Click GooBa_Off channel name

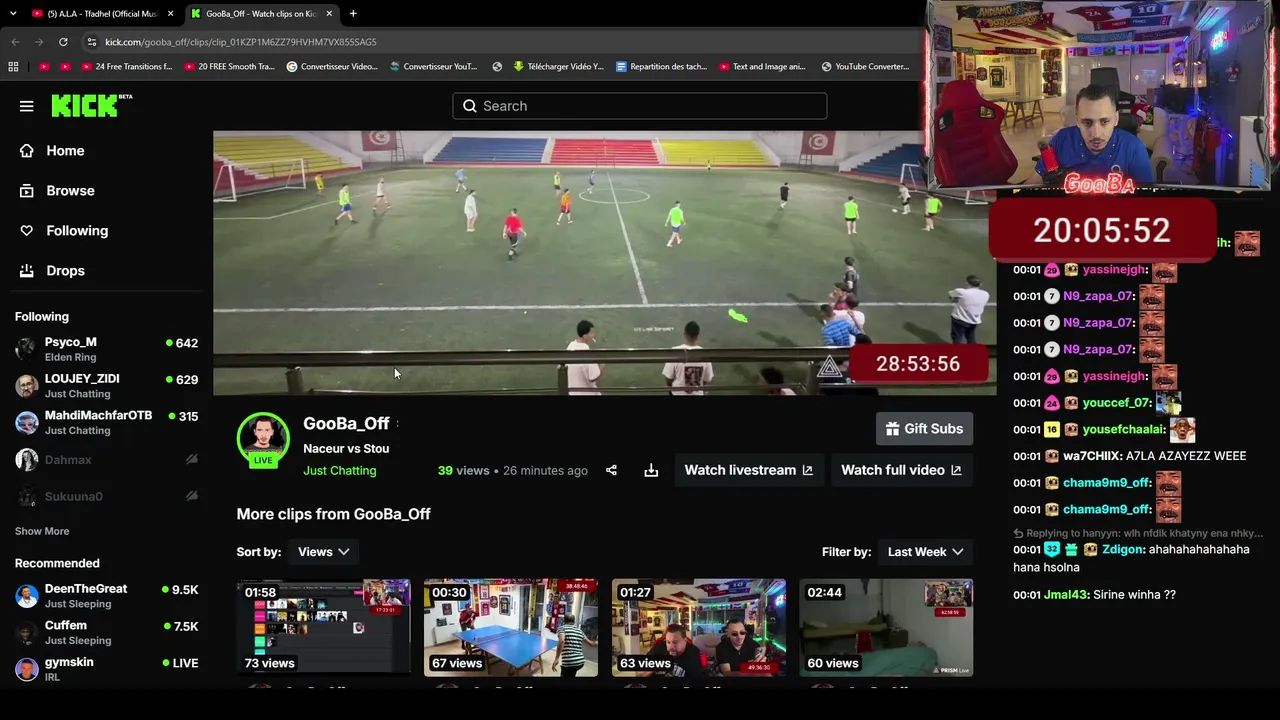click(346, 424)
